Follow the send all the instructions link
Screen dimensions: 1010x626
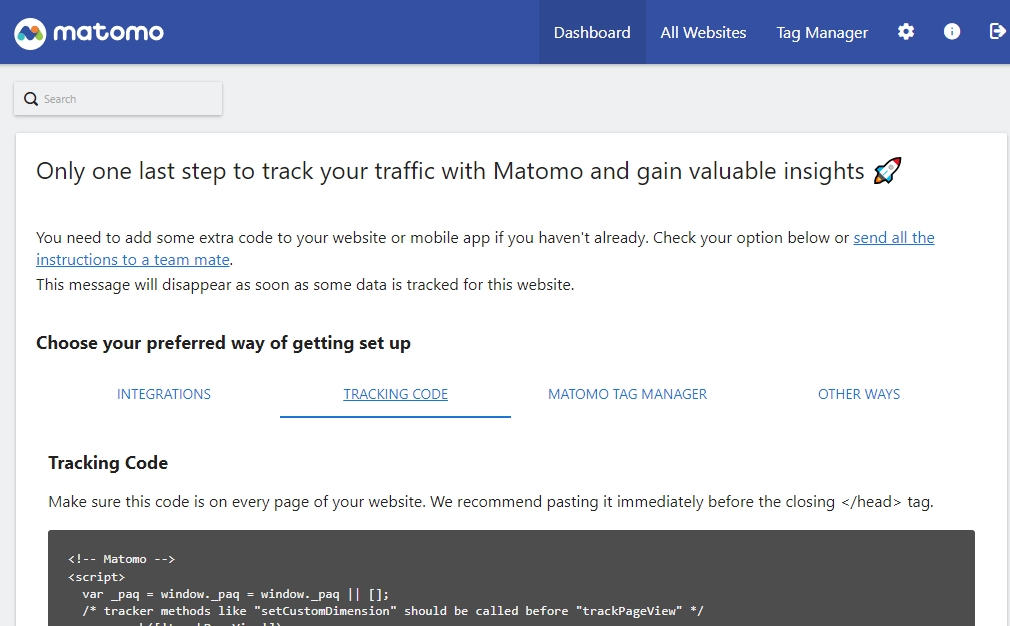pos(893,238)
